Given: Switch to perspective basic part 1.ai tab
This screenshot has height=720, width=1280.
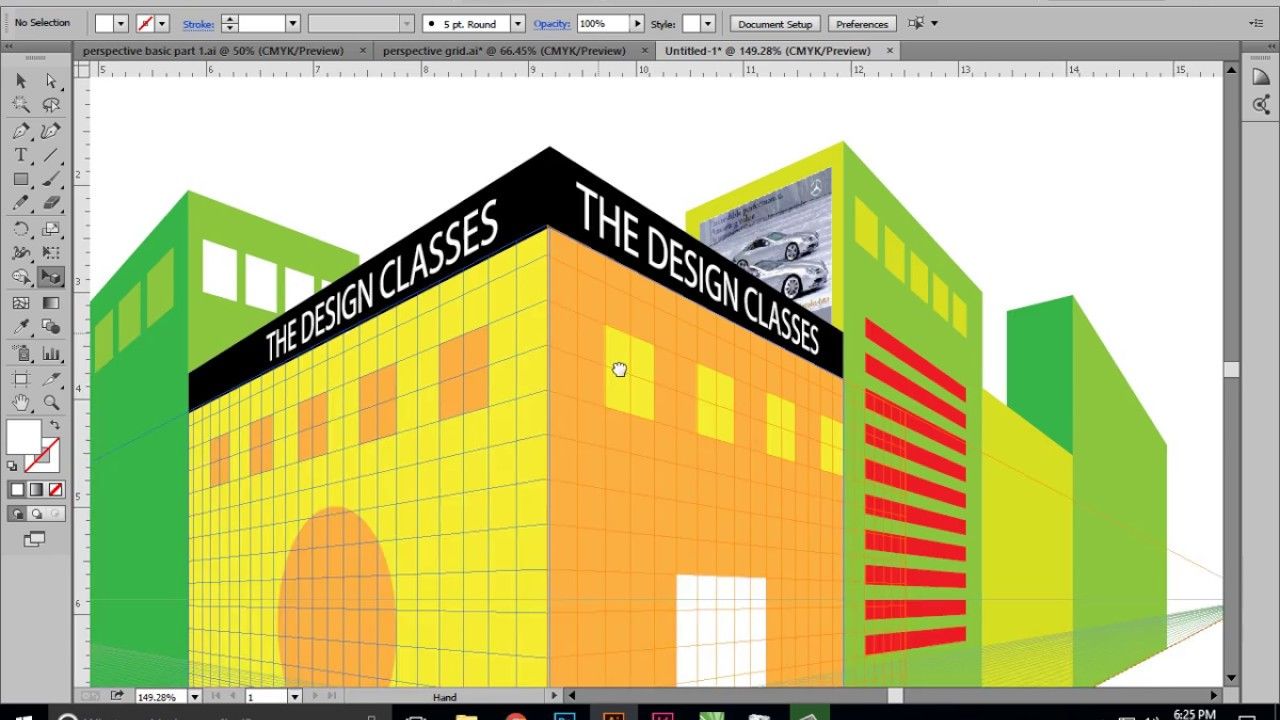Looking at the screenshot, I should pos(213,50).
